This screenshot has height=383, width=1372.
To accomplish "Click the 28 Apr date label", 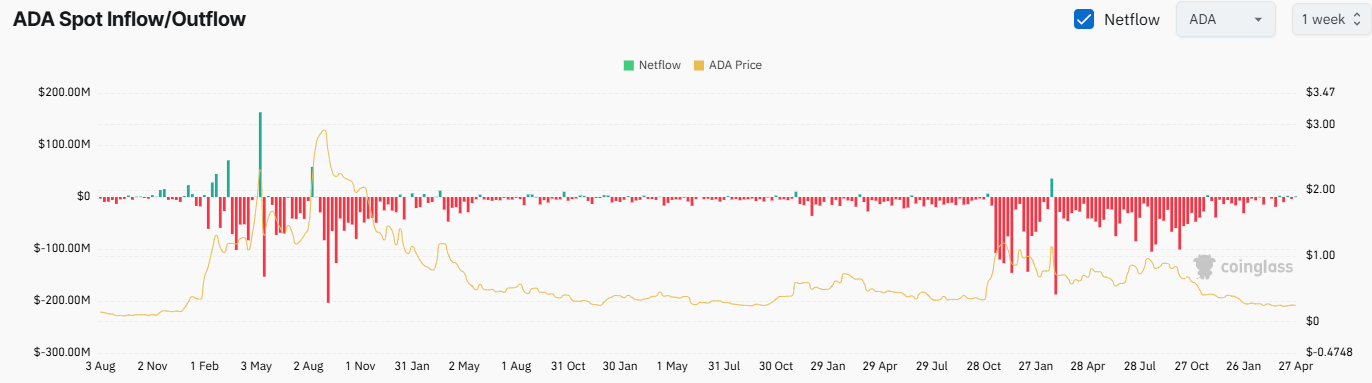I will point(1087,367).
